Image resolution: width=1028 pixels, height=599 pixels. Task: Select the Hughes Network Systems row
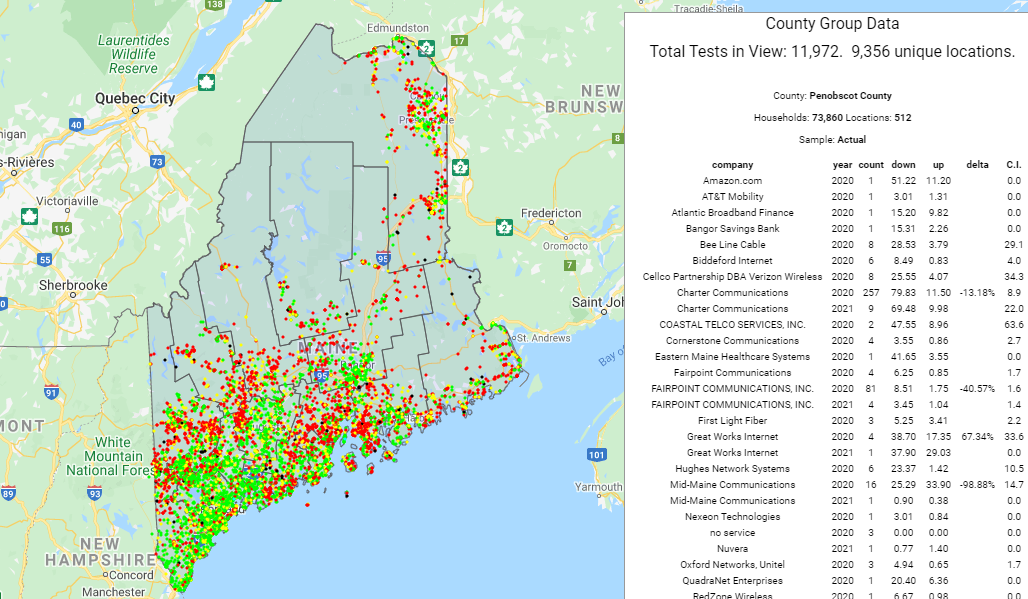[832, 469]
